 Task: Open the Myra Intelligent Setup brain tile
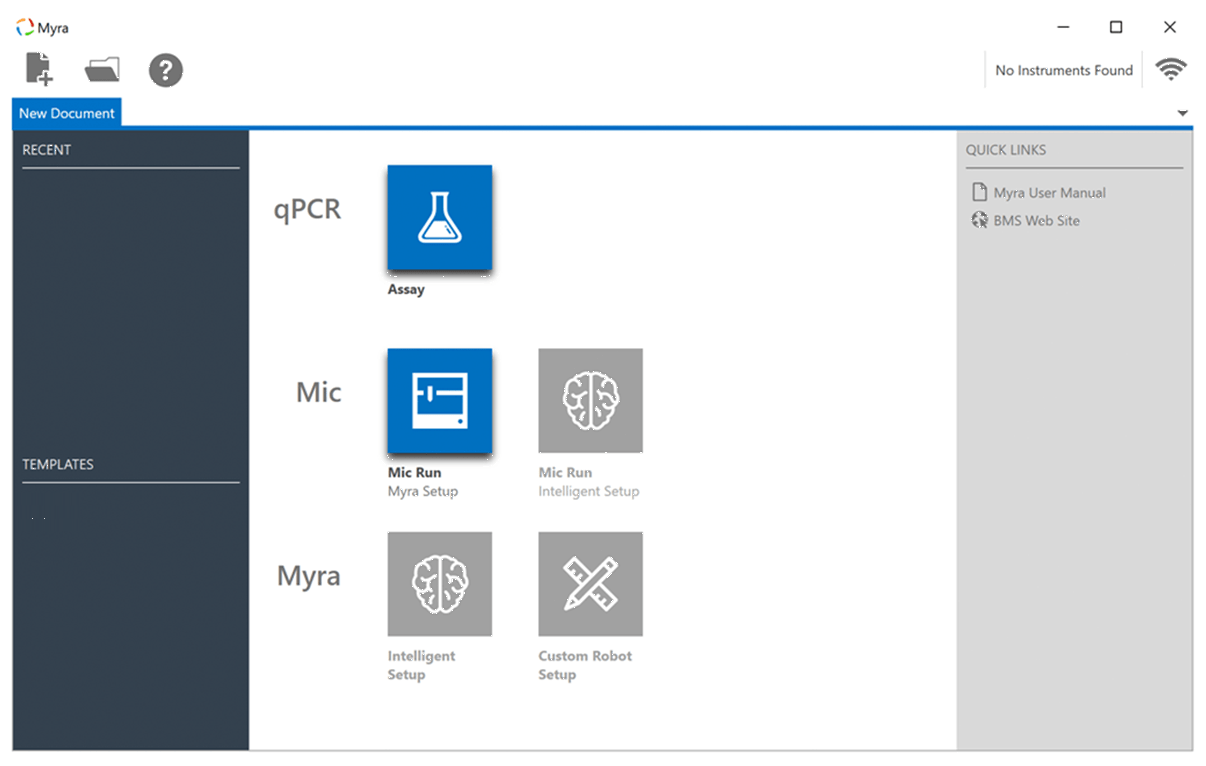[x=439, y=584]
